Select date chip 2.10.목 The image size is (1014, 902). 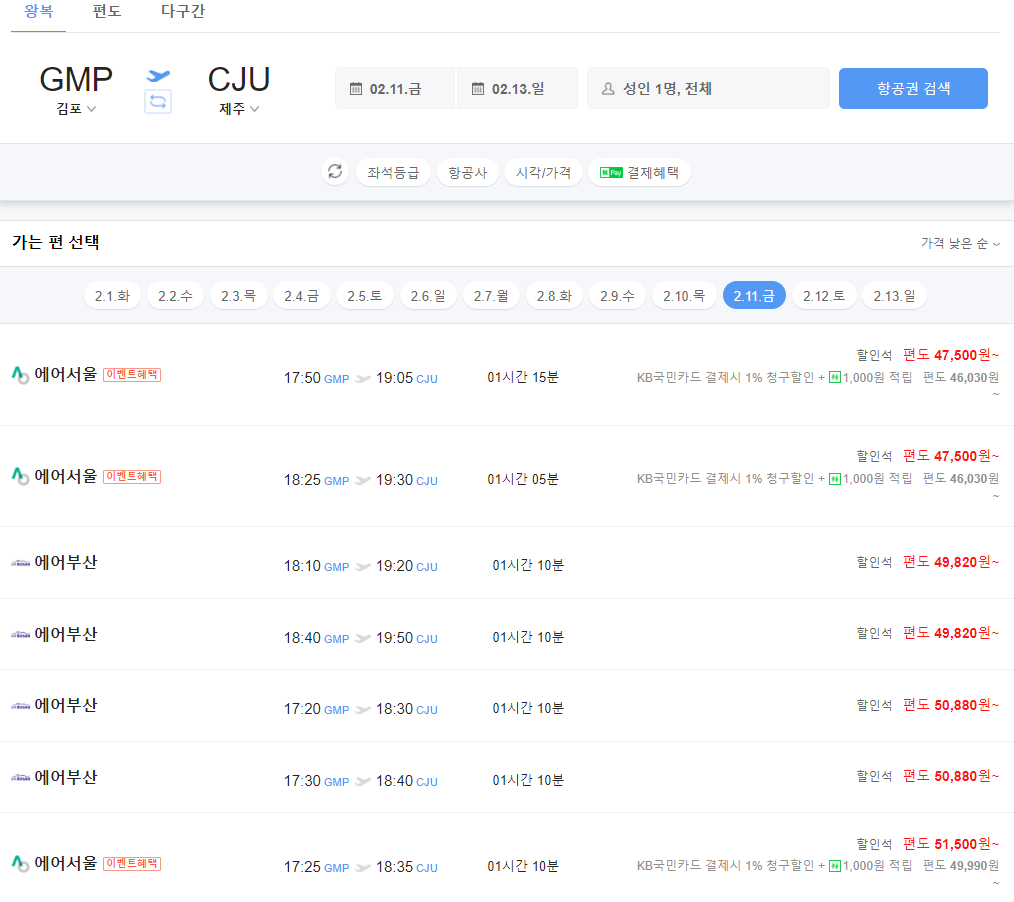click(684, 296)
